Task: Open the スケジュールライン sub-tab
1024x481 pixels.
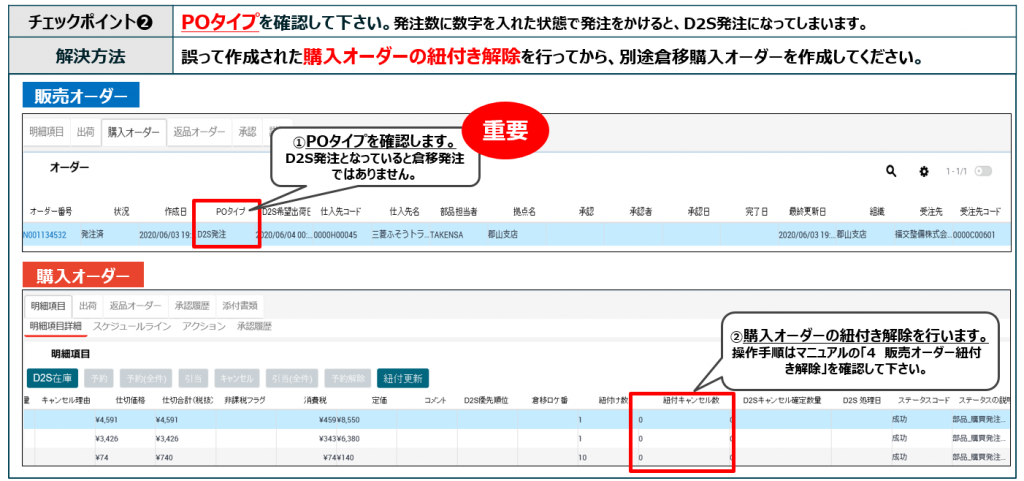Action: coord(132,327)
